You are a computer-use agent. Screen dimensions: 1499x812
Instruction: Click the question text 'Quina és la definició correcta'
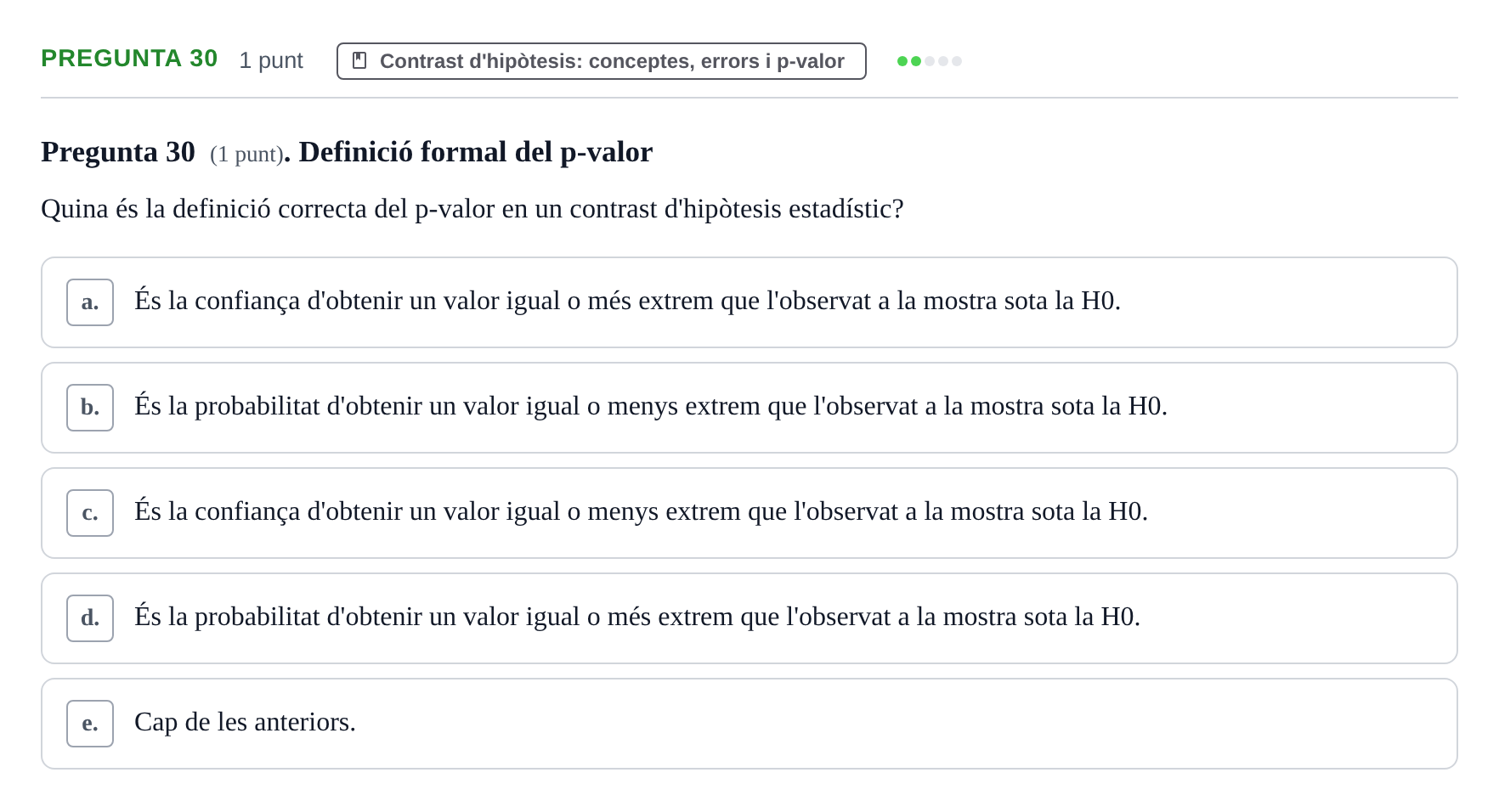pos(472,209)
